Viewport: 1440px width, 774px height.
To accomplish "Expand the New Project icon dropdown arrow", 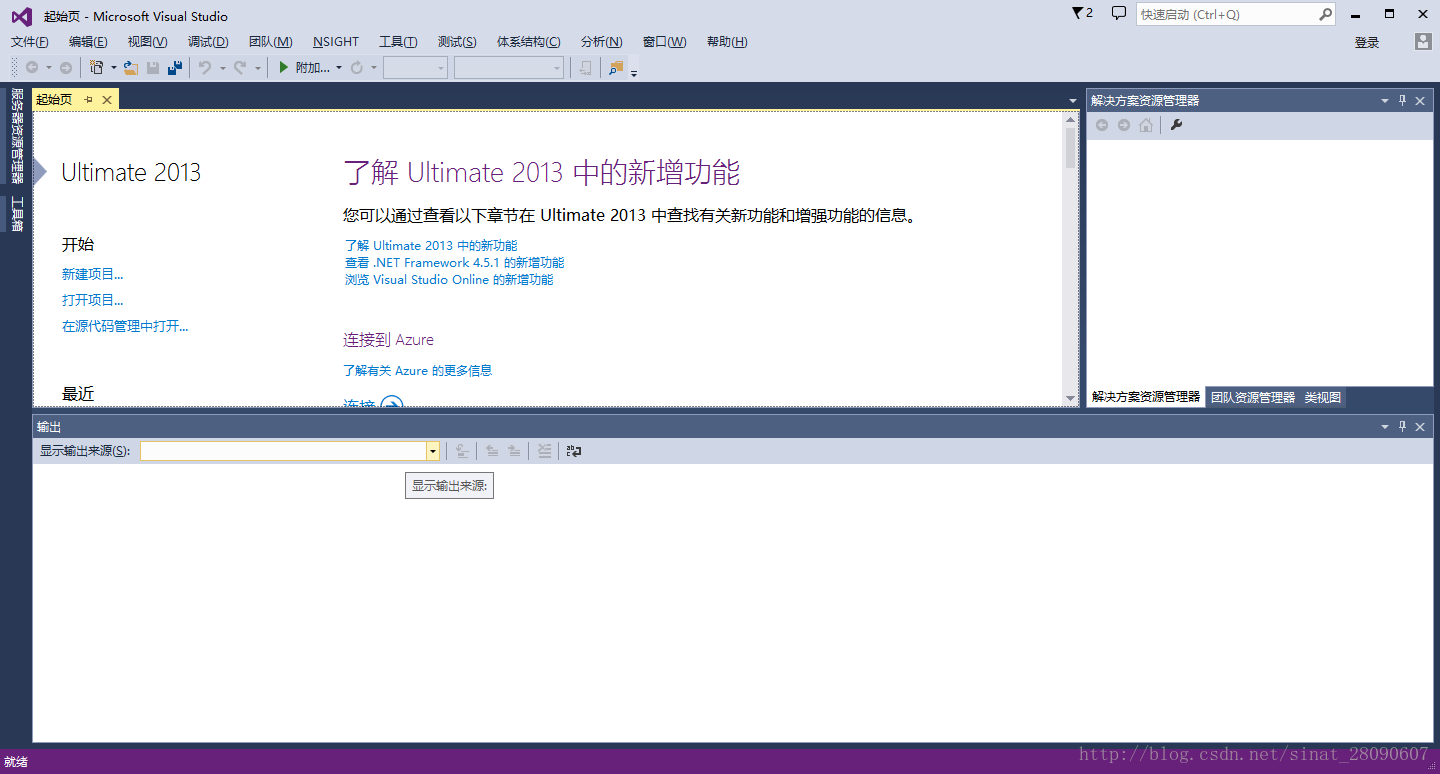I will [113, 67].
